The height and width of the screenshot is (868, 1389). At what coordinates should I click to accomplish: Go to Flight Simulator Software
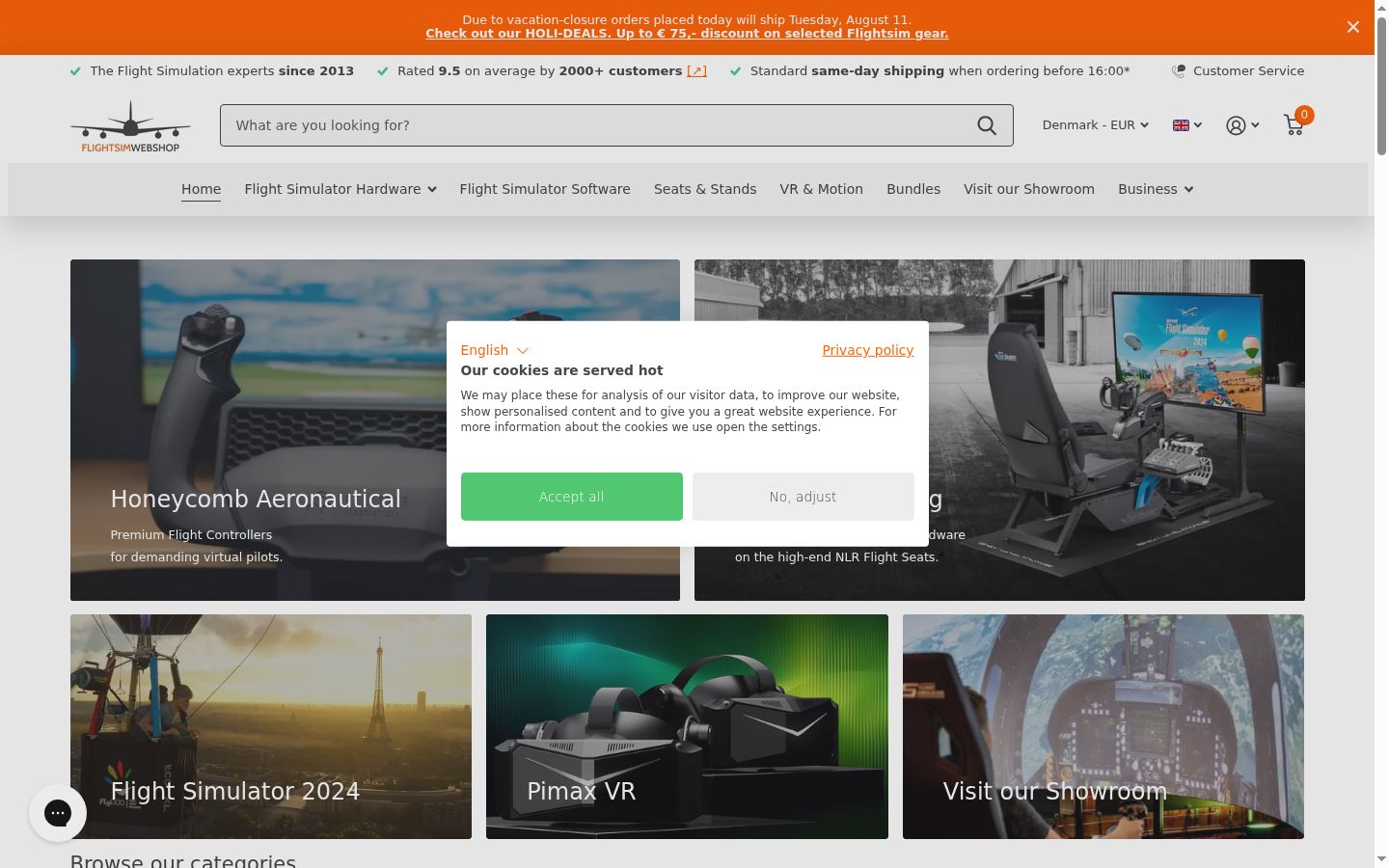pyautogui.click(x=545, y=189)
